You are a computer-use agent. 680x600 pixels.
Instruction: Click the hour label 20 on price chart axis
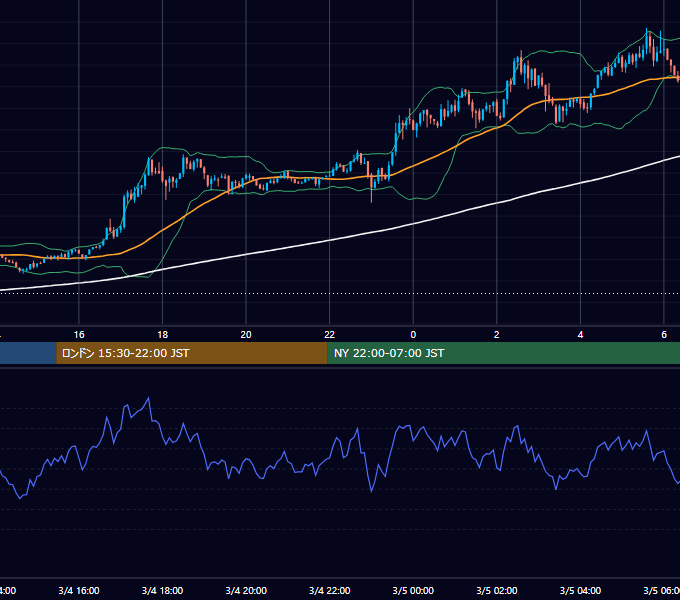[x=246, y=334]
